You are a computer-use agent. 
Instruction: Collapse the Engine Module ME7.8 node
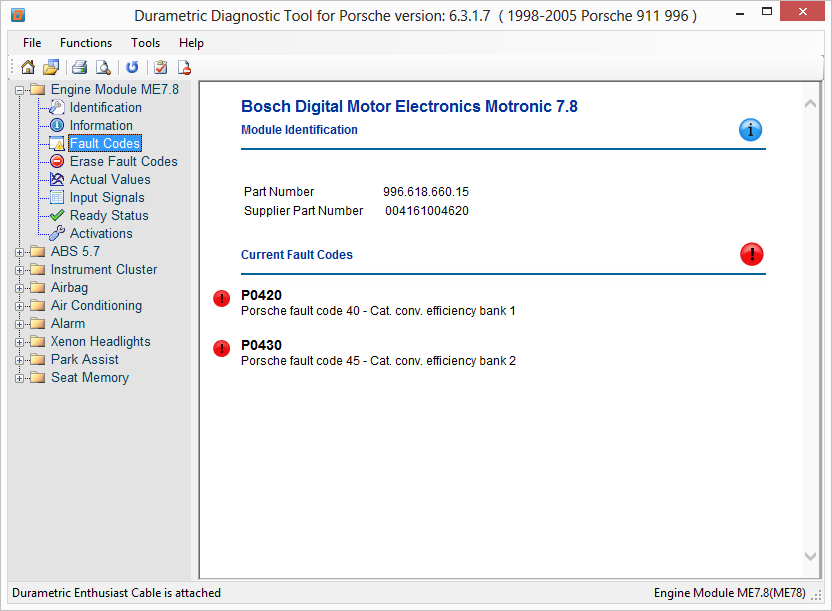pos(20,90)
